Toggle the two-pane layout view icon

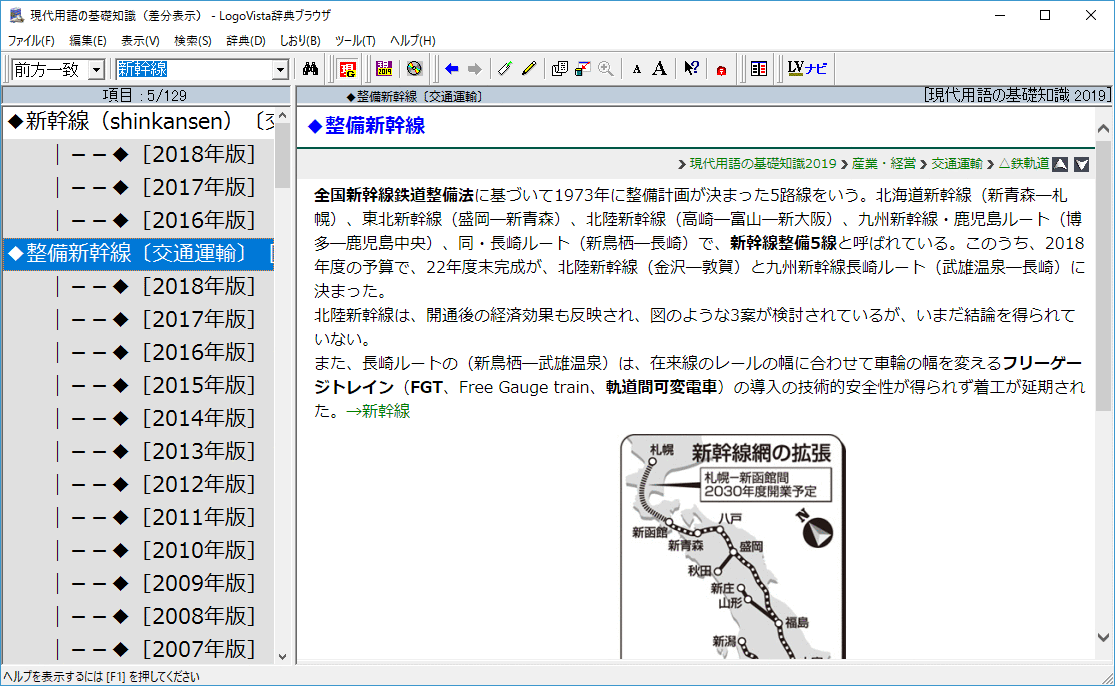(759, 69)
